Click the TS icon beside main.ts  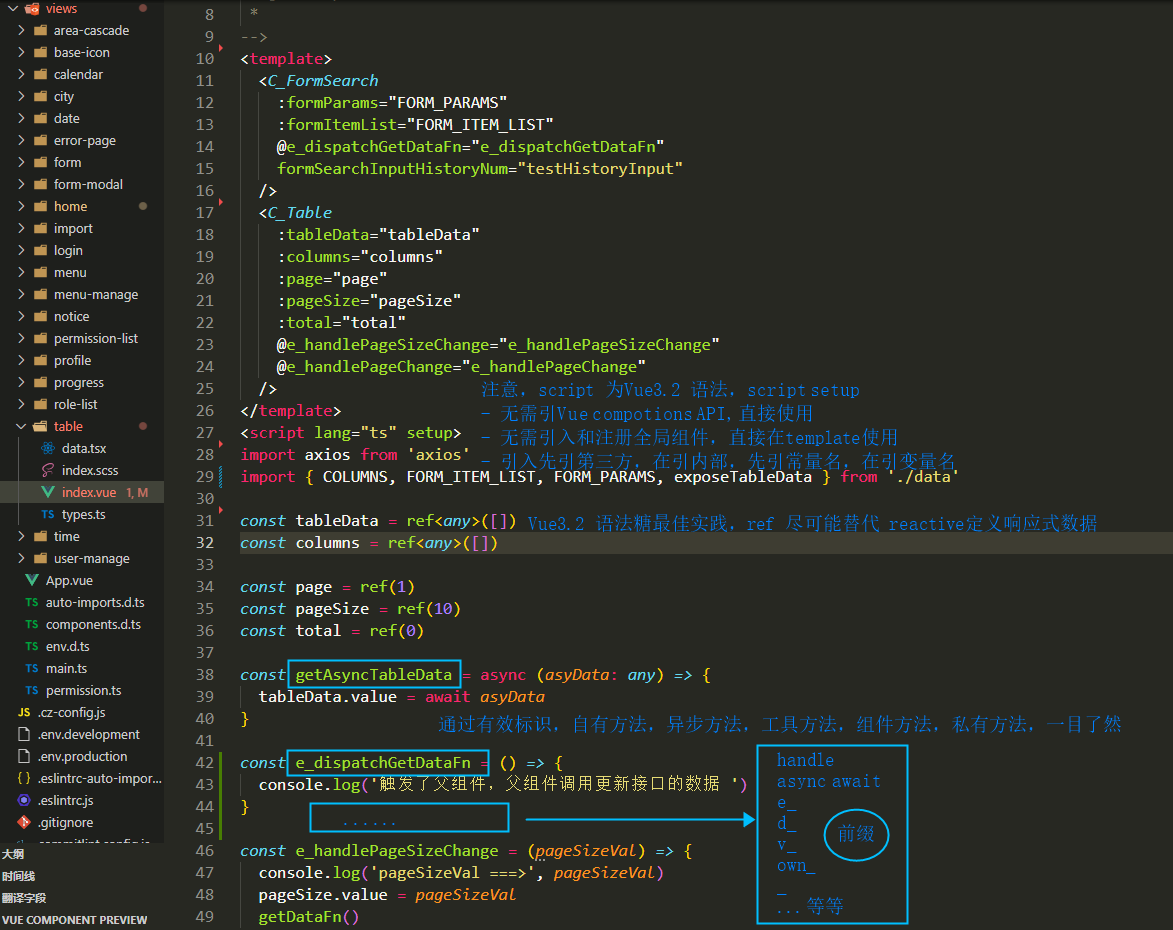point(32,668)
